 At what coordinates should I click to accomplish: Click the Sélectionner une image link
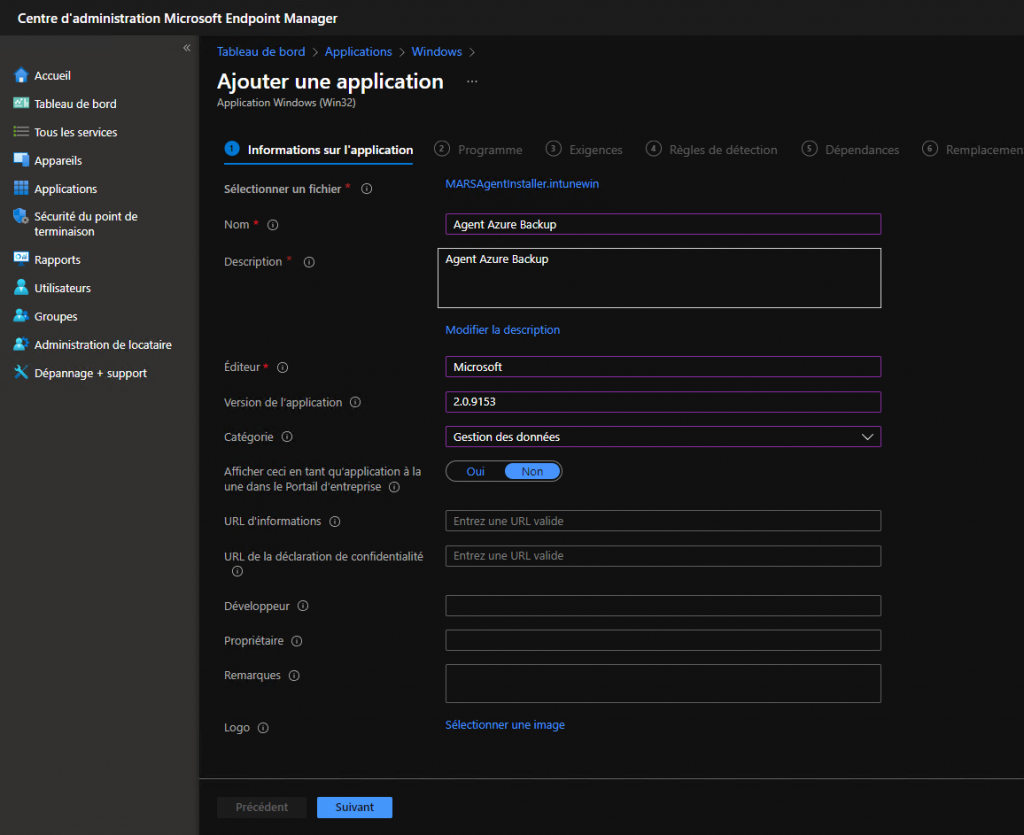(x=505, y=725)
